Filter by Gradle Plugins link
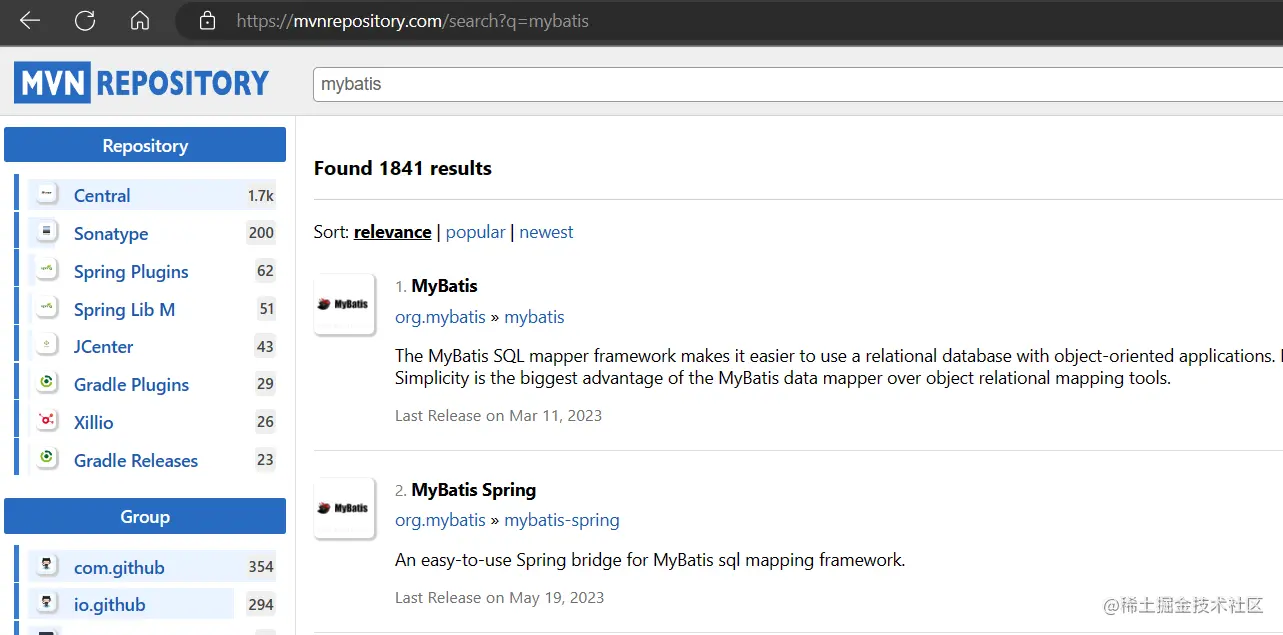This screenshot has height=635, width=1283. coord(131,384)
